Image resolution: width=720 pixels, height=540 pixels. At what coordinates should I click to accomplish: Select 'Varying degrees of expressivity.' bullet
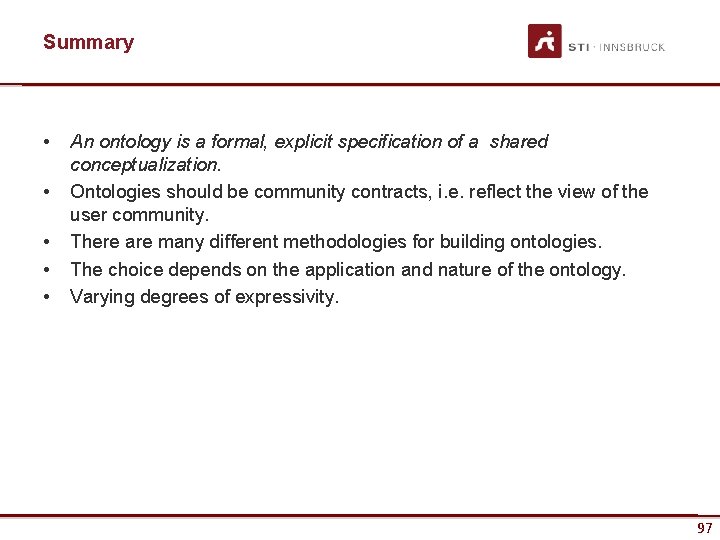[x=204, y=297]
